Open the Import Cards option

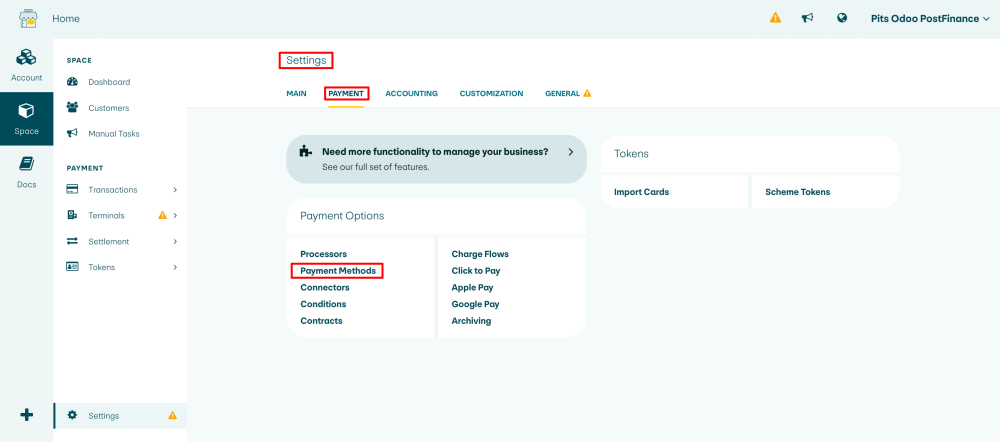point(641,192)
